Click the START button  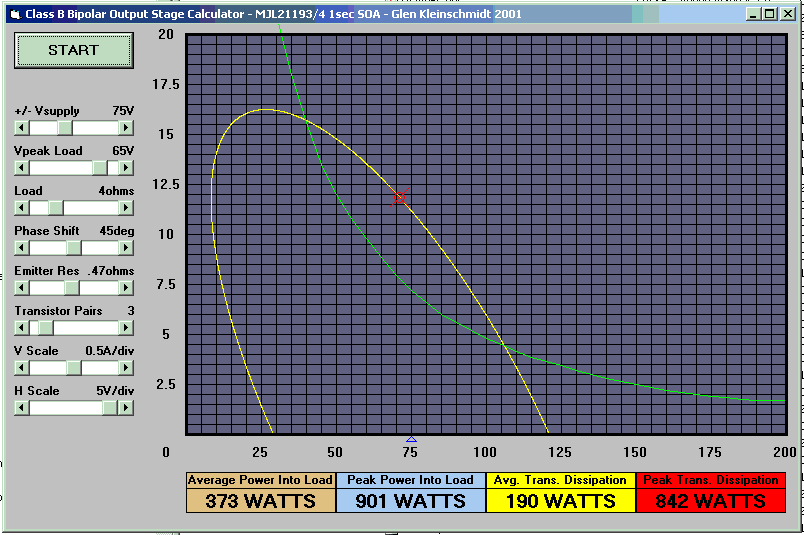pyautogui.click(x=74, y=50)
